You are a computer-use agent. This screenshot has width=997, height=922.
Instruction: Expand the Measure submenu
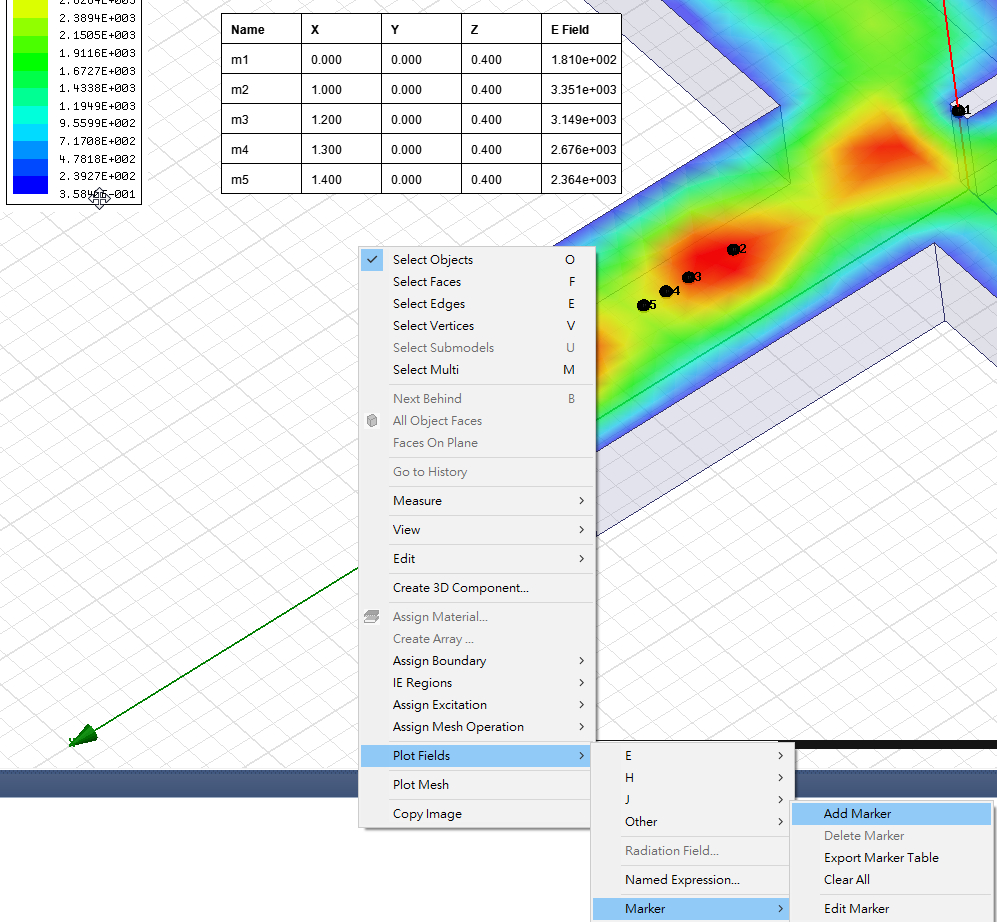click(477, 501)
